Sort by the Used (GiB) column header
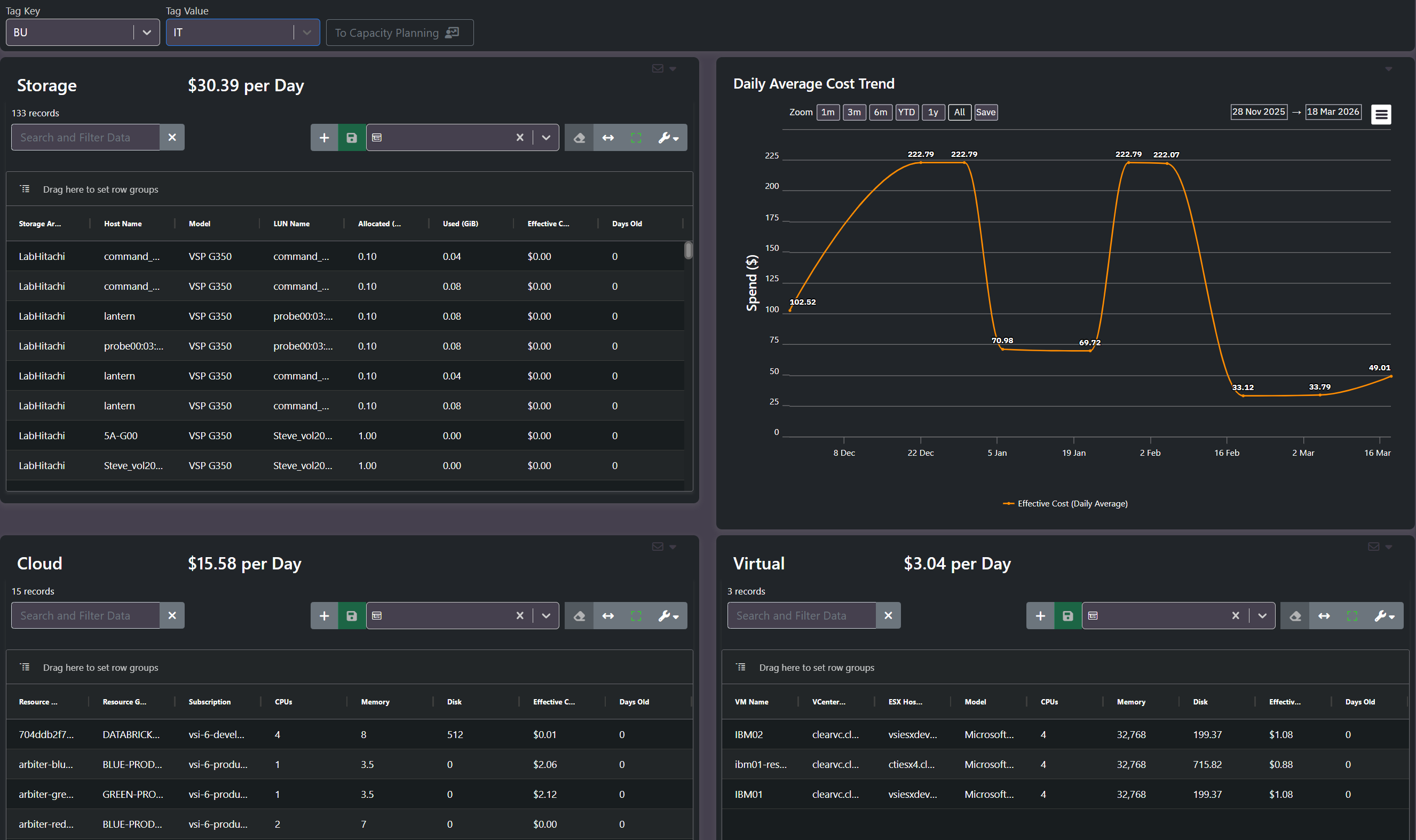Viewport: 1416px width, 840px height. (x=461, y=224)
